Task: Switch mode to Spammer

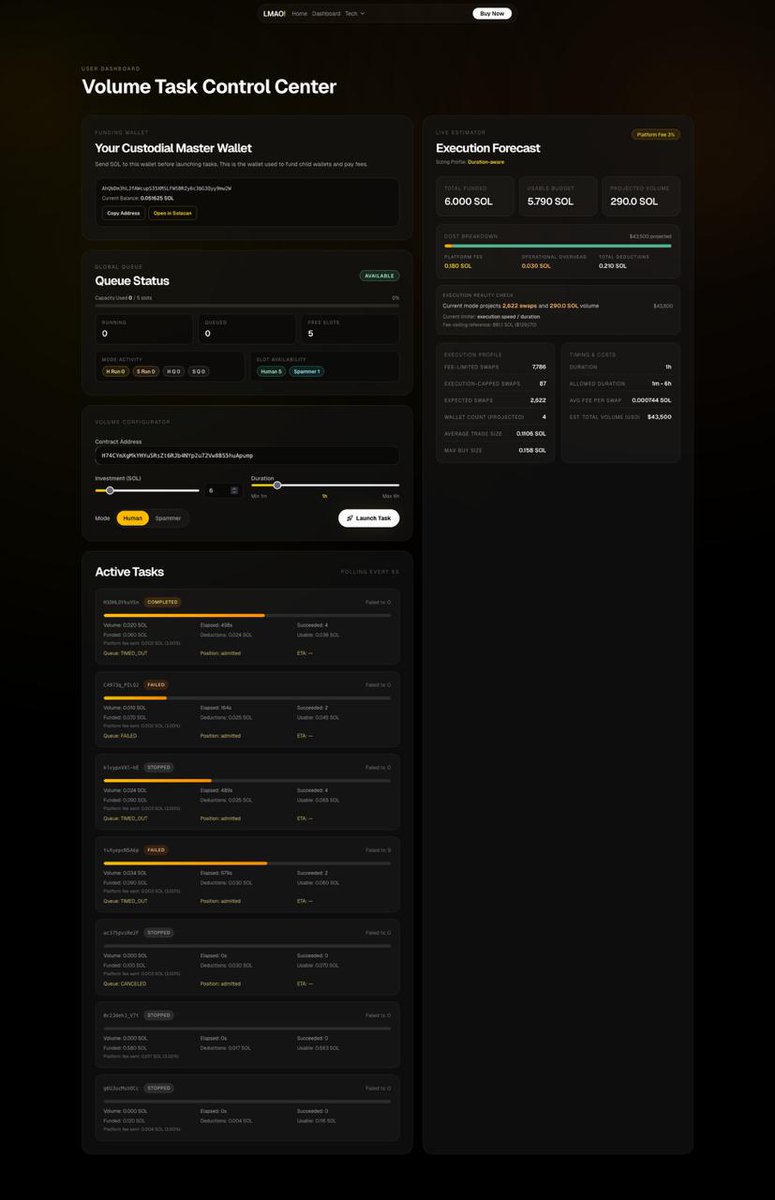Action: 168,518
